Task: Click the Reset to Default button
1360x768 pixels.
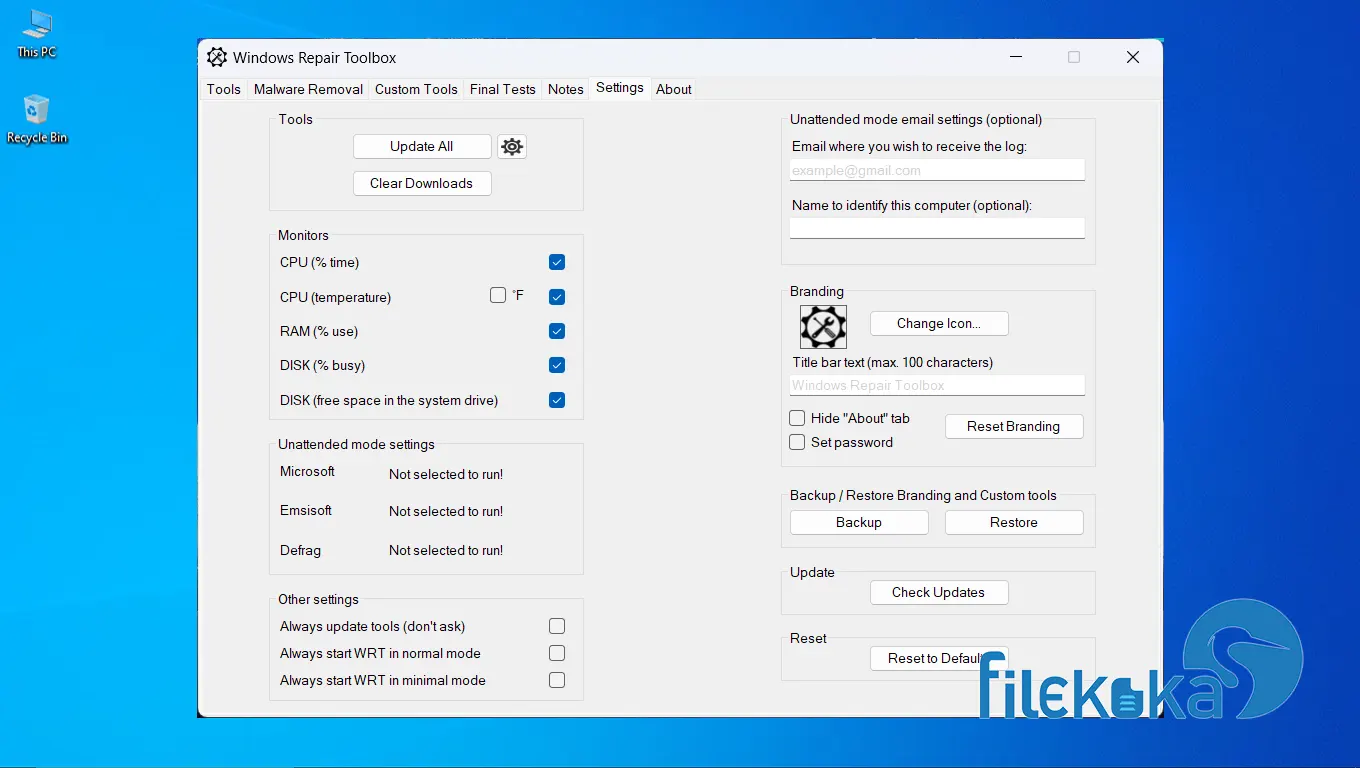Action: point(939,658)
